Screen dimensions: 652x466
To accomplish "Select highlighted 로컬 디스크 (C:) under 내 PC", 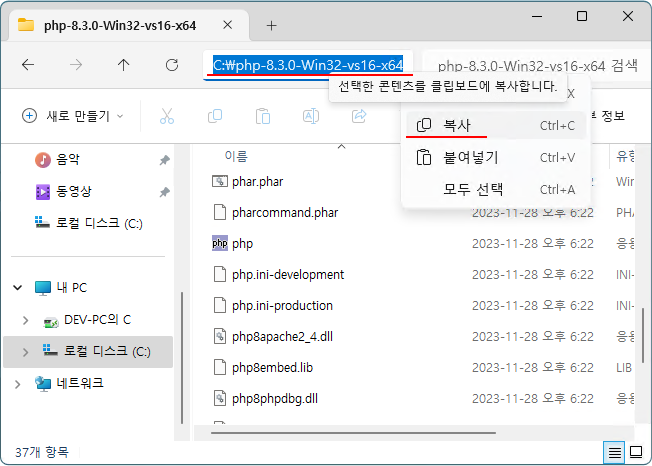I will [88, 352].
